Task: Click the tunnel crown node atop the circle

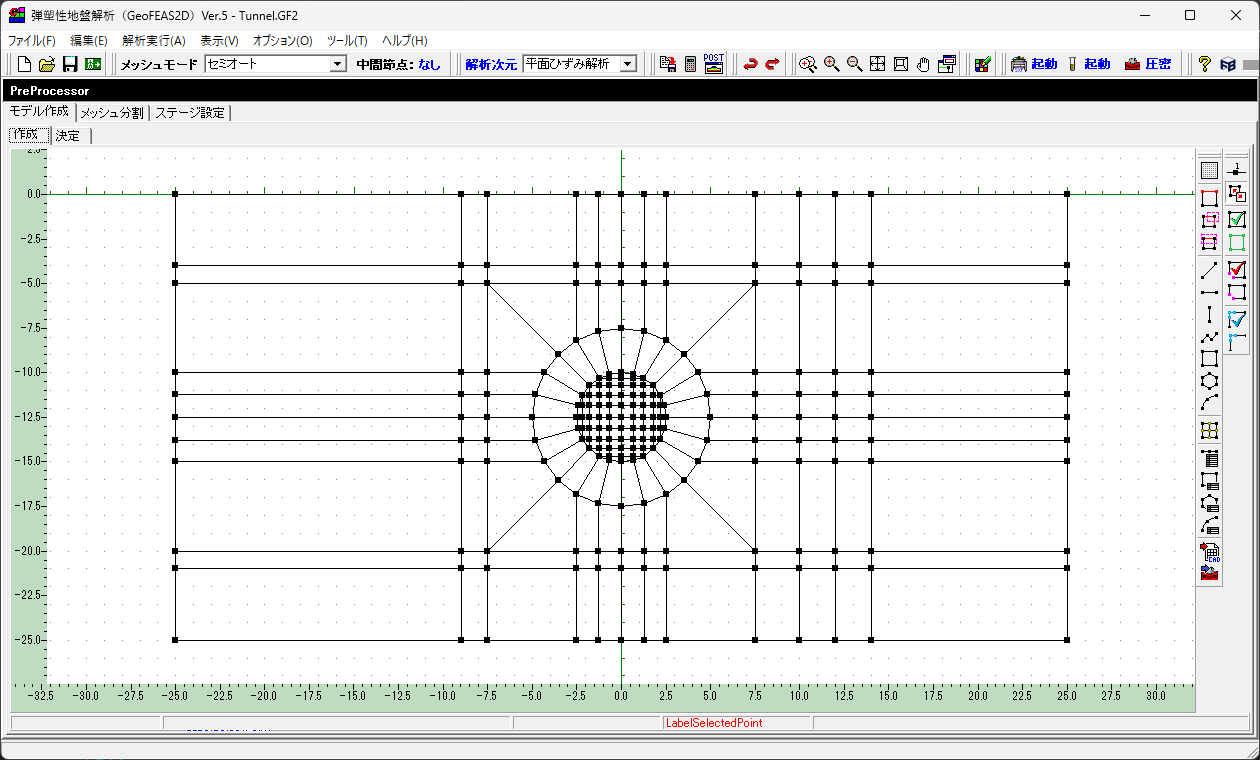Action: click(x=621, y=328)
